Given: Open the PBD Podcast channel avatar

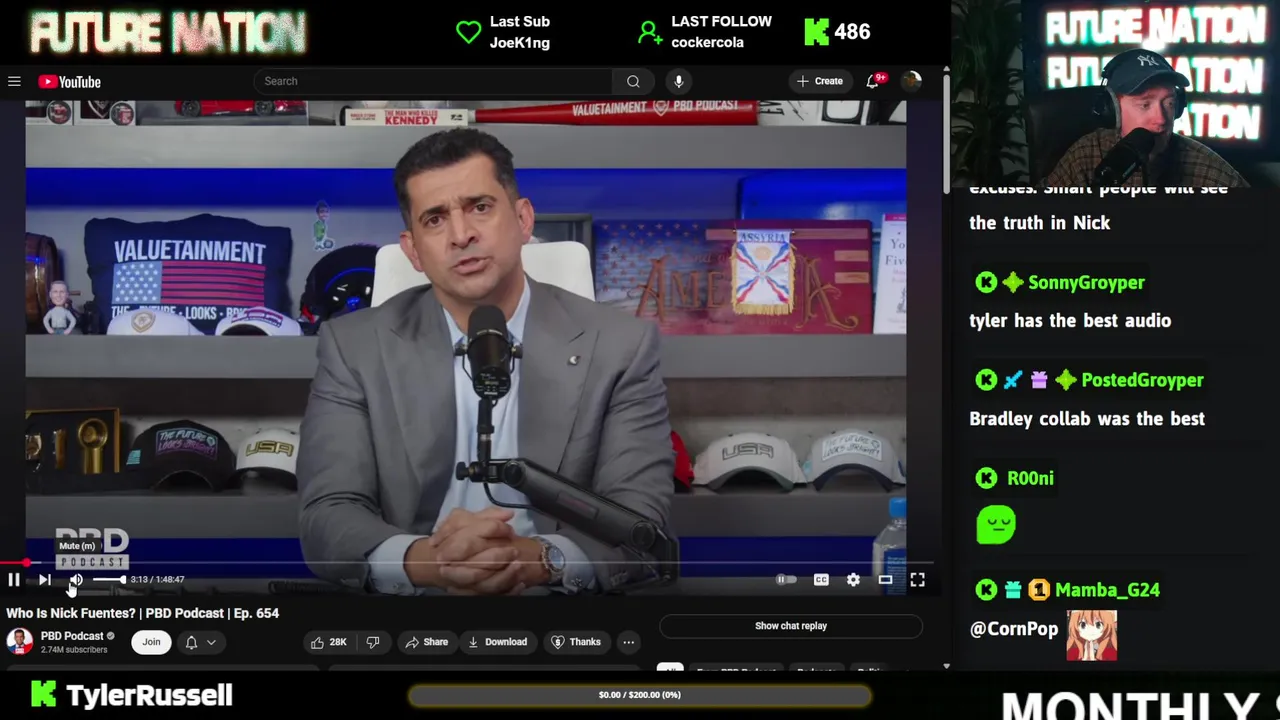Looking at the screenshot, I should (20, 641).
